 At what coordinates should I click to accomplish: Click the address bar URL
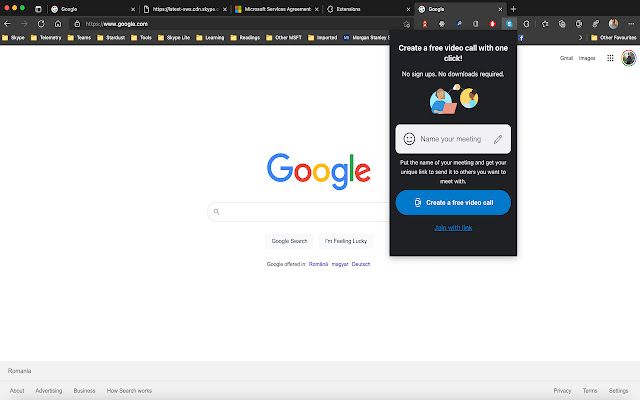pos(117,24)
